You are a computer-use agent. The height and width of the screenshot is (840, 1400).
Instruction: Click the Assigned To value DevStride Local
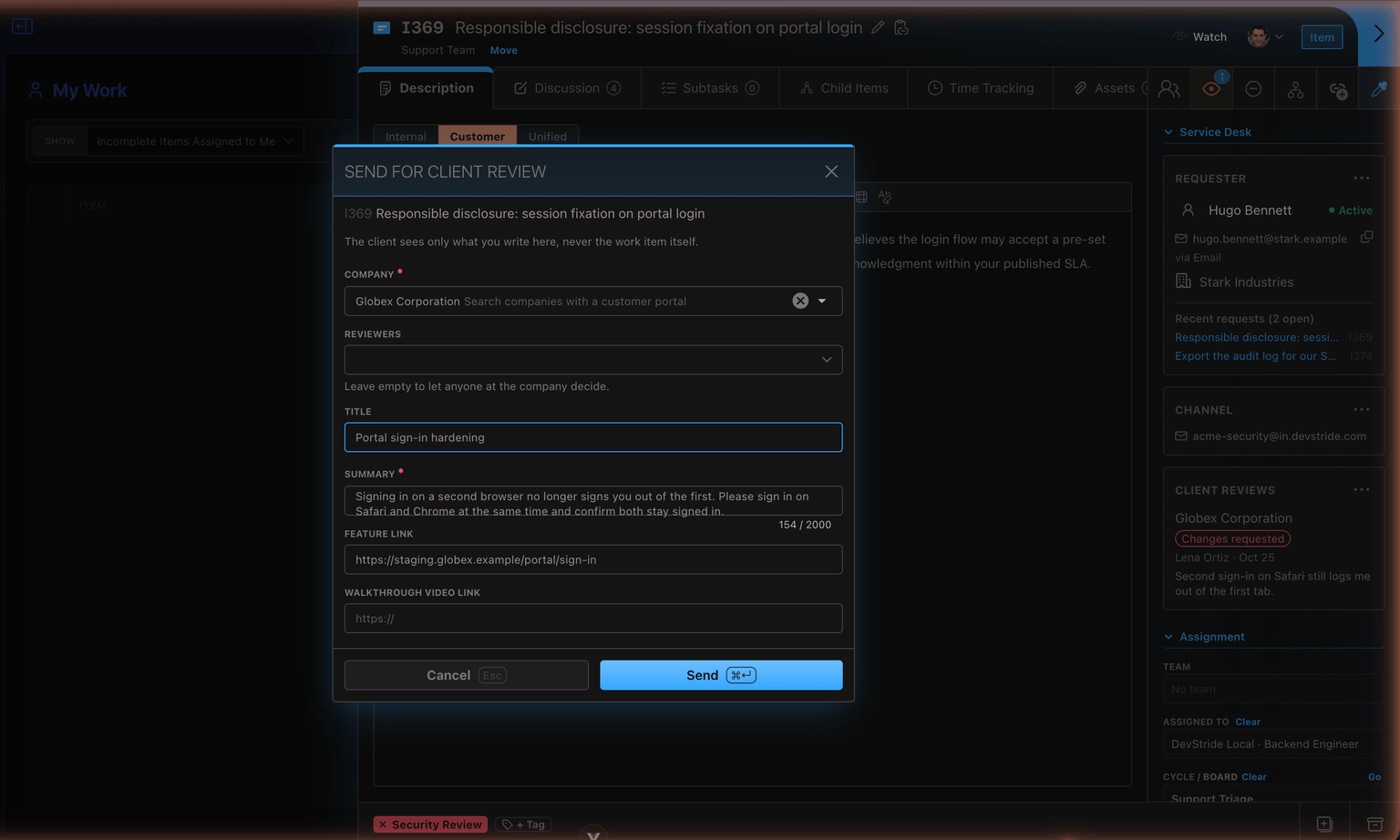point(1273,744)
